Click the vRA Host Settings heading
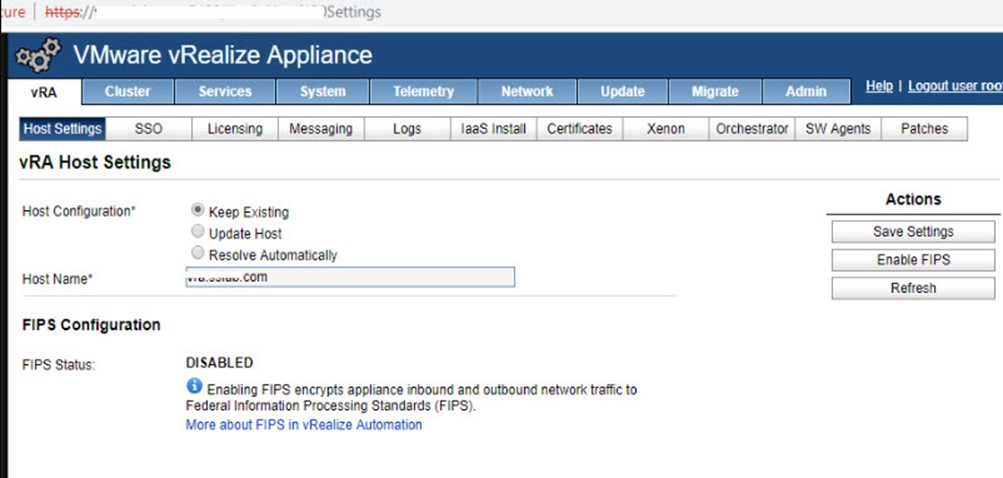The width and height of the screenshot is (1003, 478). 95,163
